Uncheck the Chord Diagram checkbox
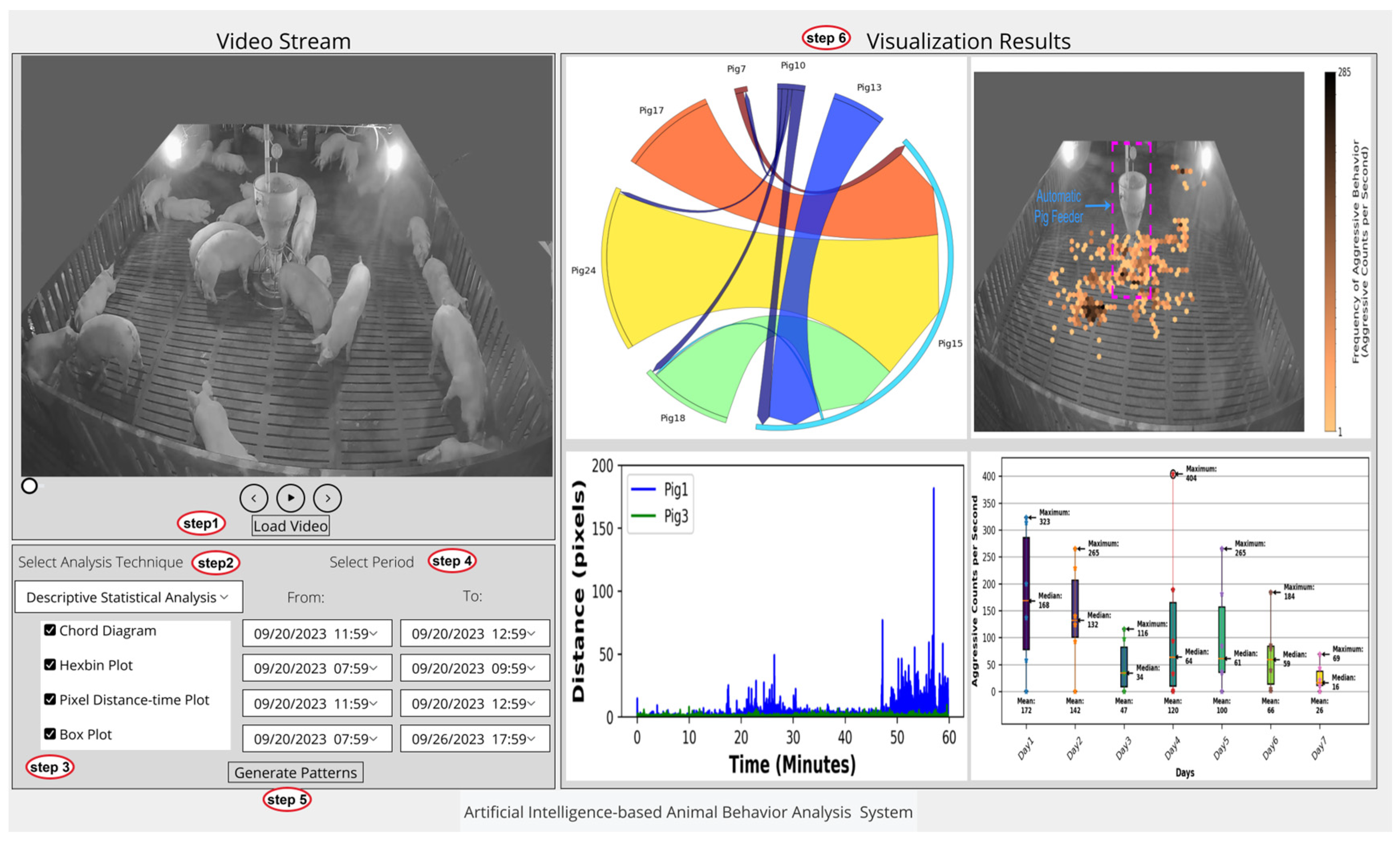This screenshot has width=1400, height=842. pos(50,630)
